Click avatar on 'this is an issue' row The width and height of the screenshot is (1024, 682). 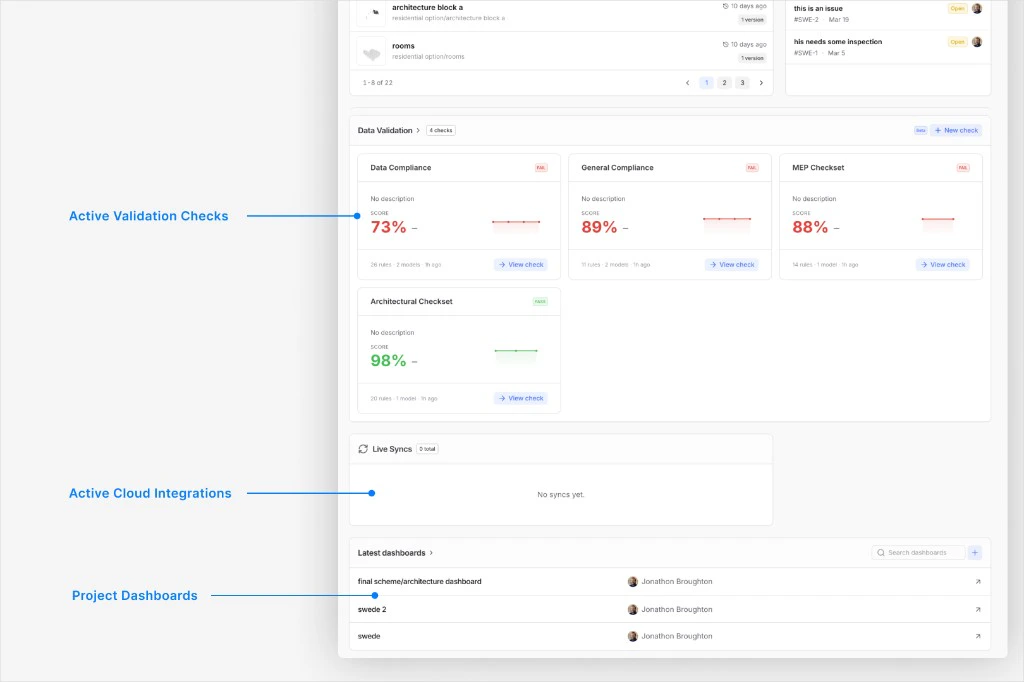coord(977,8)
